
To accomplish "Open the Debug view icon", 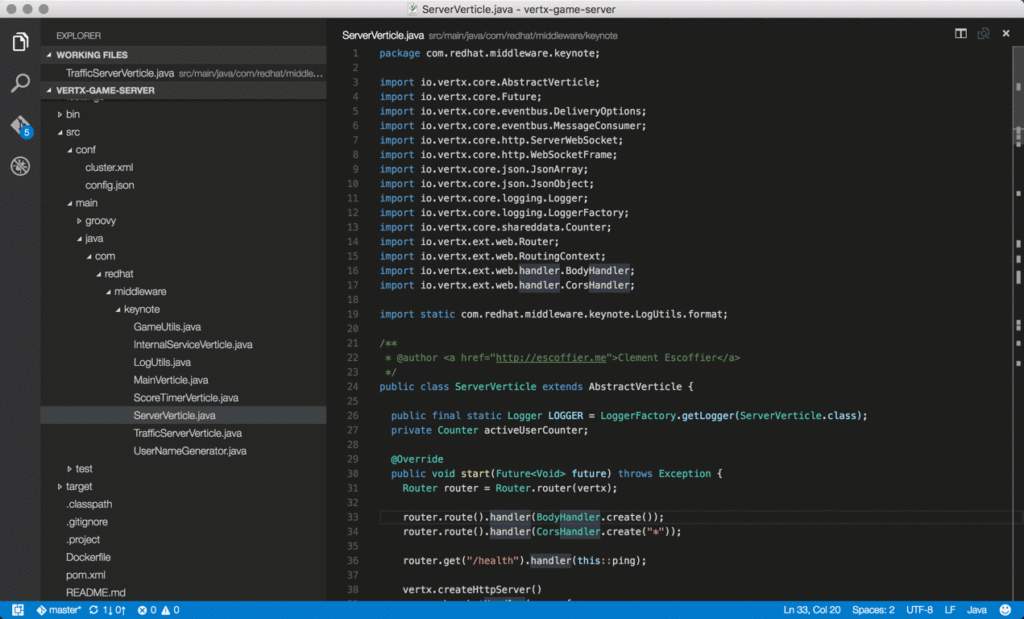I will tap(20, 166).
